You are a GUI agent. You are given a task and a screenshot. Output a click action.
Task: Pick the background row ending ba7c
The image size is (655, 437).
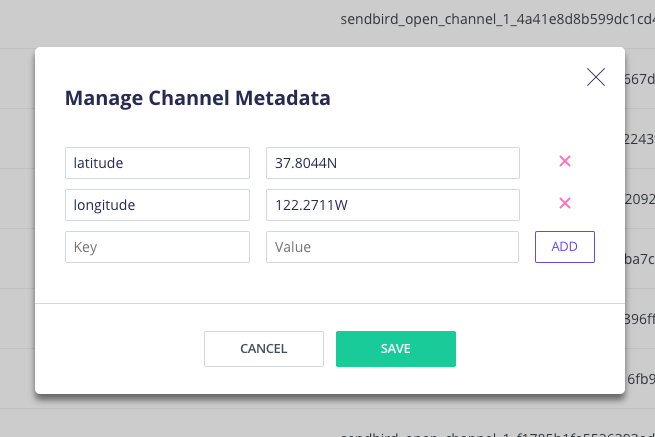coord(640,259)
